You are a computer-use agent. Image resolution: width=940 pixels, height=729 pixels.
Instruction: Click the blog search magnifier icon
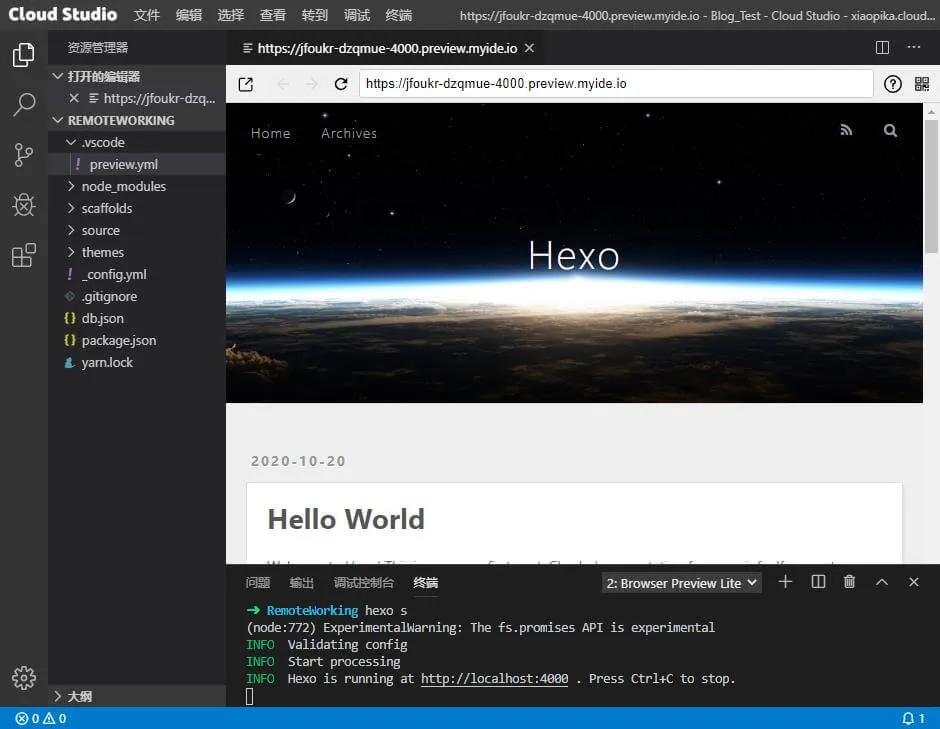890,130
